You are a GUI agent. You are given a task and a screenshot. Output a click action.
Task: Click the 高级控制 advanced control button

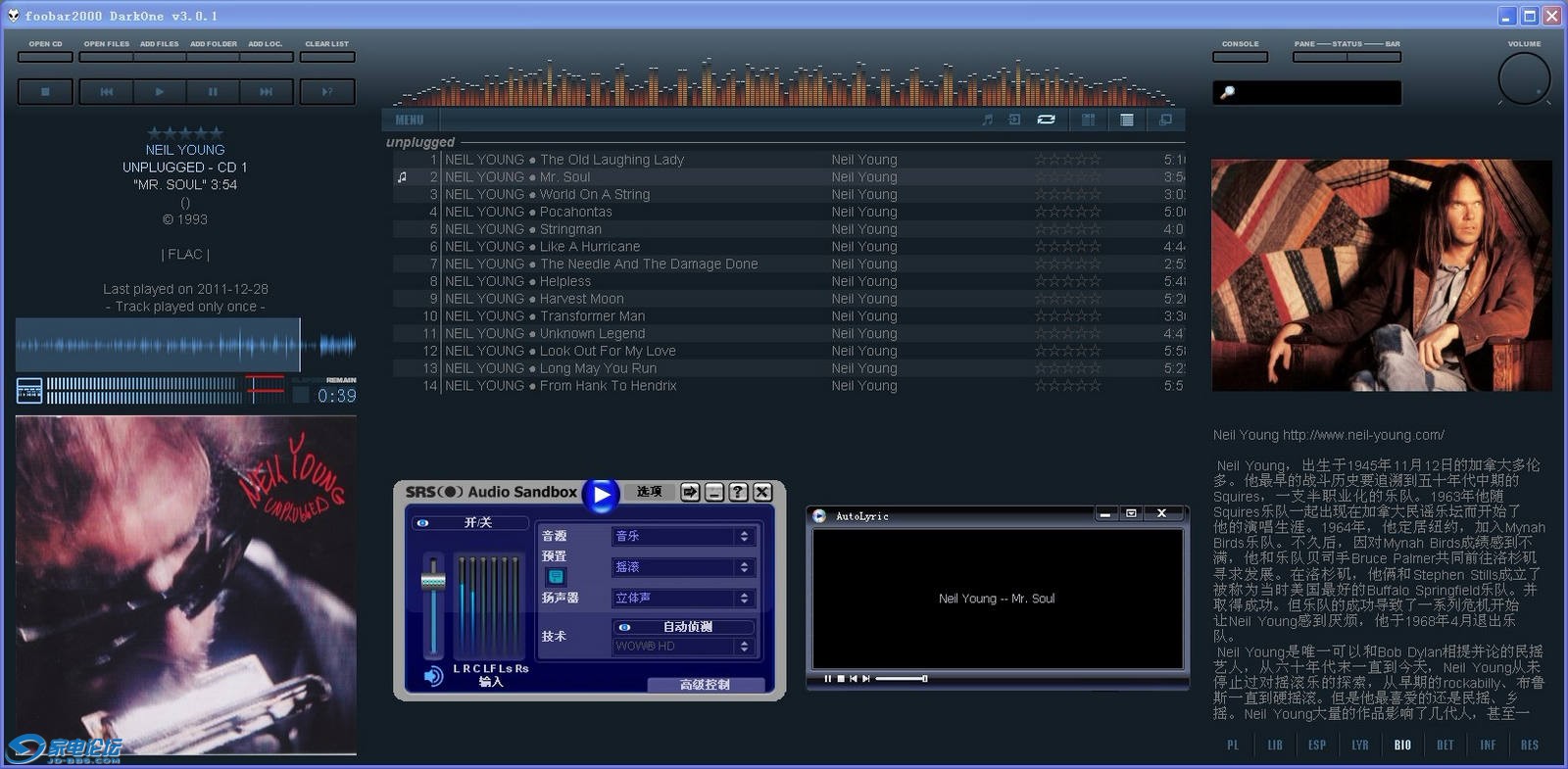pos(705,685)
